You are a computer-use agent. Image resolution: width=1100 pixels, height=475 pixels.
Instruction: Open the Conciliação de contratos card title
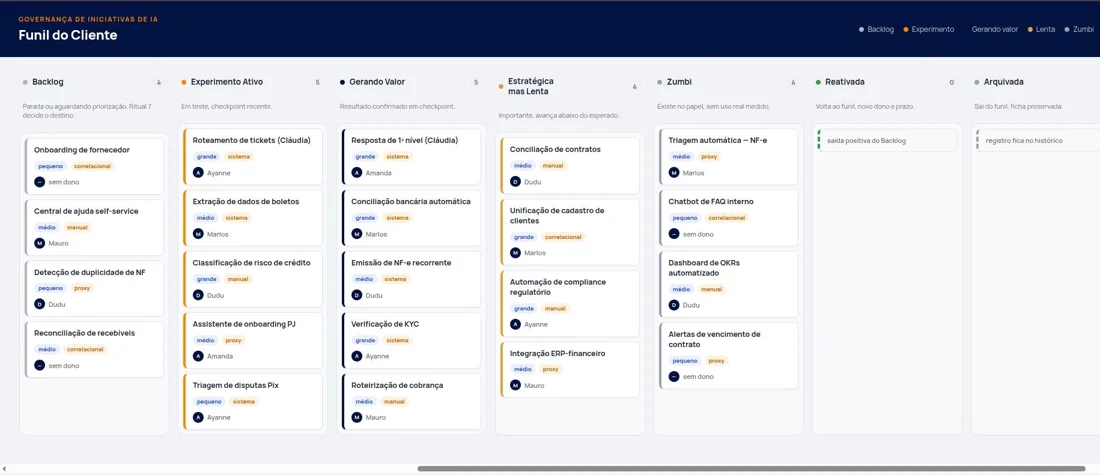555,149
